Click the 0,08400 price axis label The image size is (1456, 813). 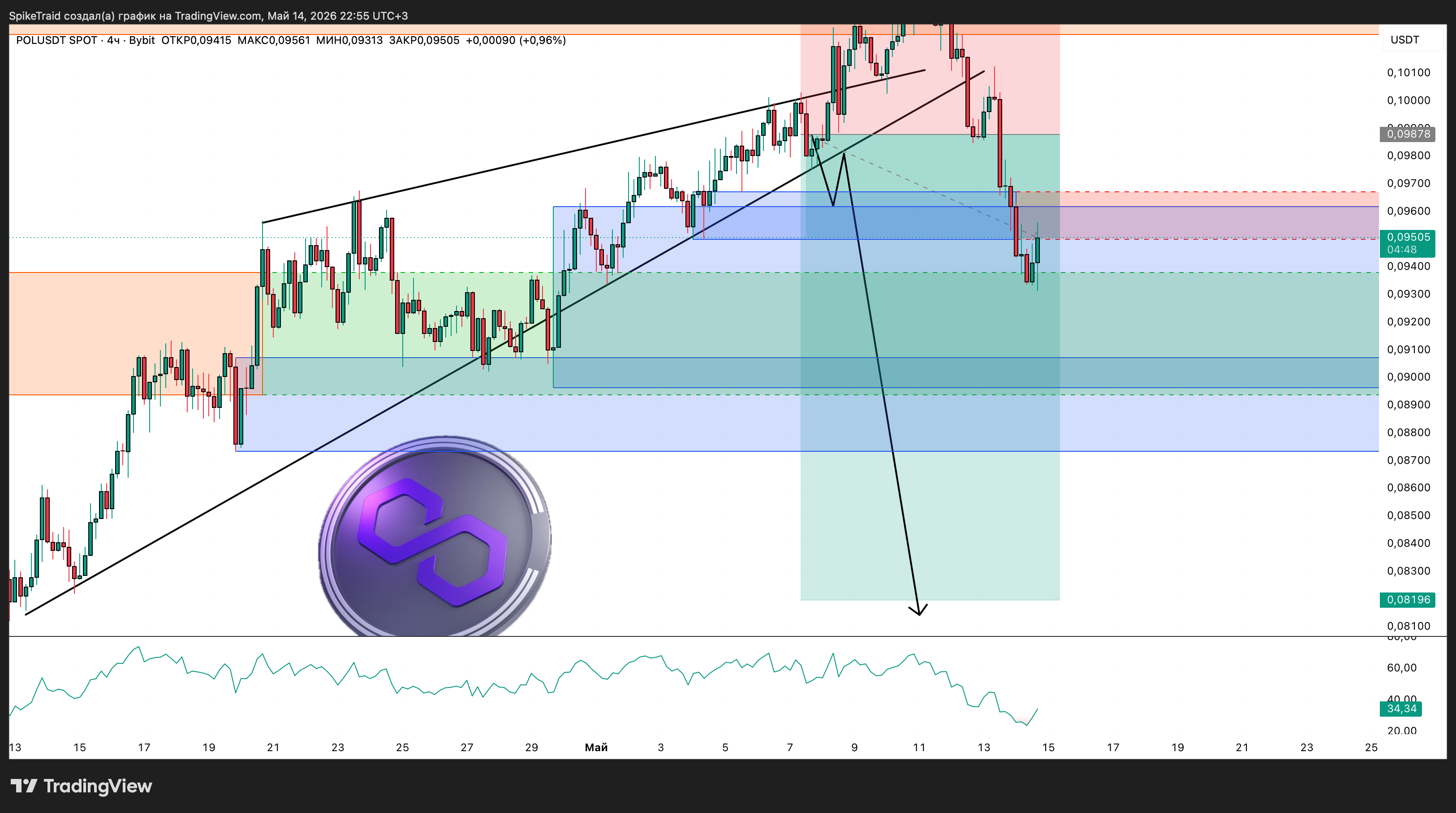pos(1409,543)
